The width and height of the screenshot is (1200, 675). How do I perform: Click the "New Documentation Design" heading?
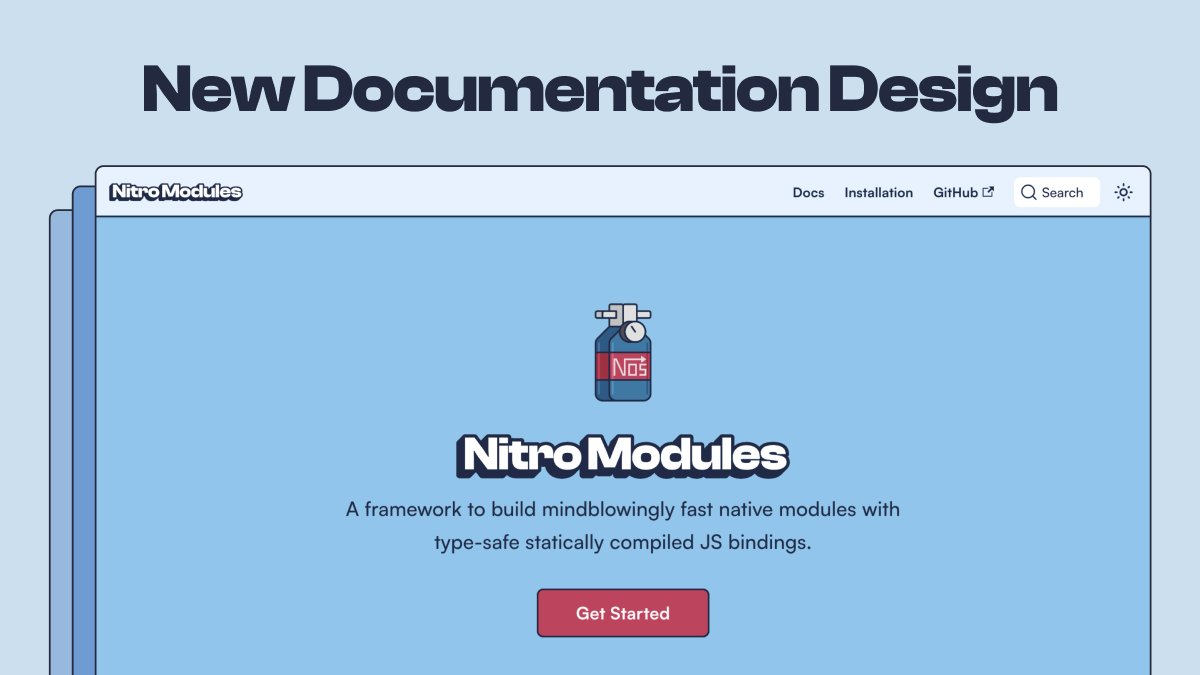600,90
